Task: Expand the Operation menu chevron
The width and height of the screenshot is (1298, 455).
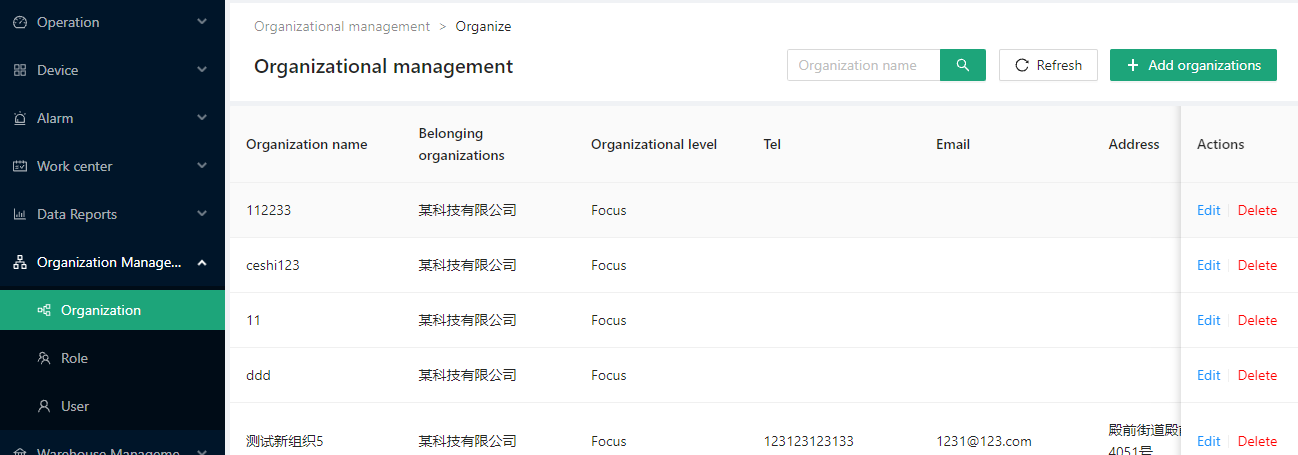Action: [202, 22]
